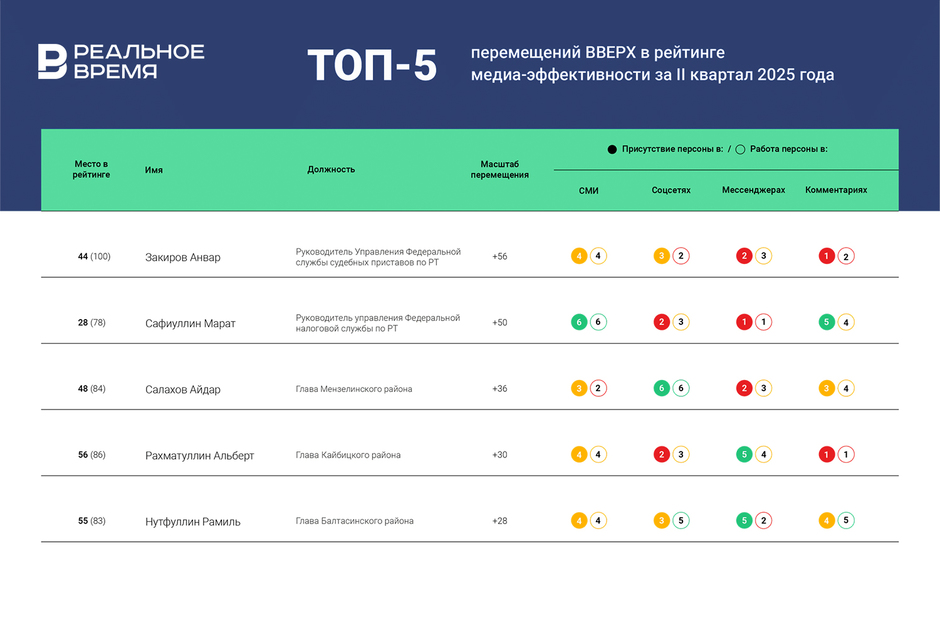Click filled red 1 Комментариях badge for Закиров Анвар

(827, 256)
